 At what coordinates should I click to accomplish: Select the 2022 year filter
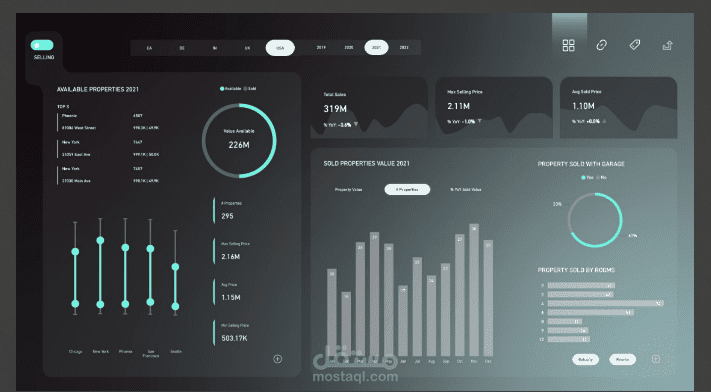(x=404, y=47)
